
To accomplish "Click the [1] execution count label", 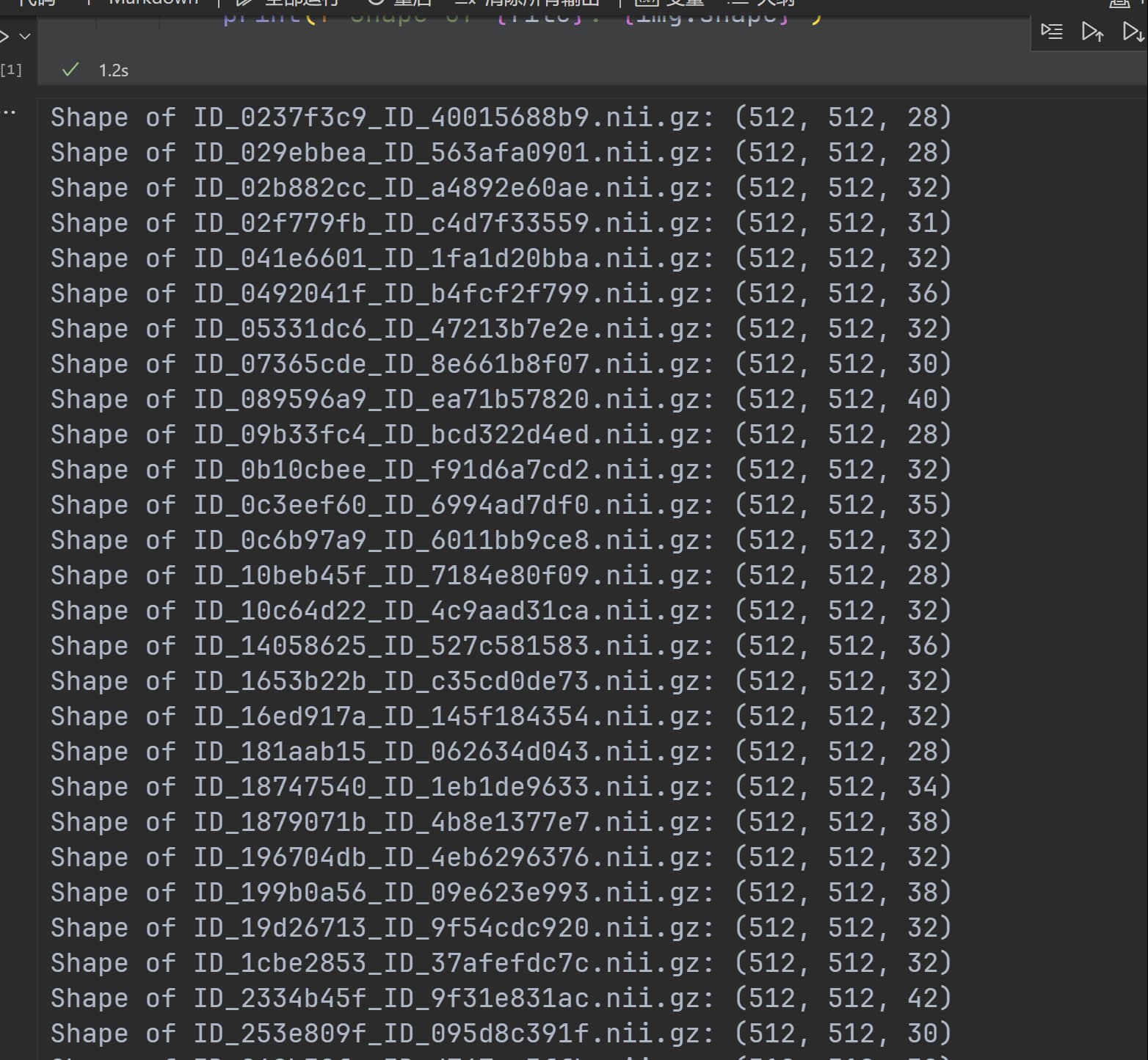I will [11, 70].
